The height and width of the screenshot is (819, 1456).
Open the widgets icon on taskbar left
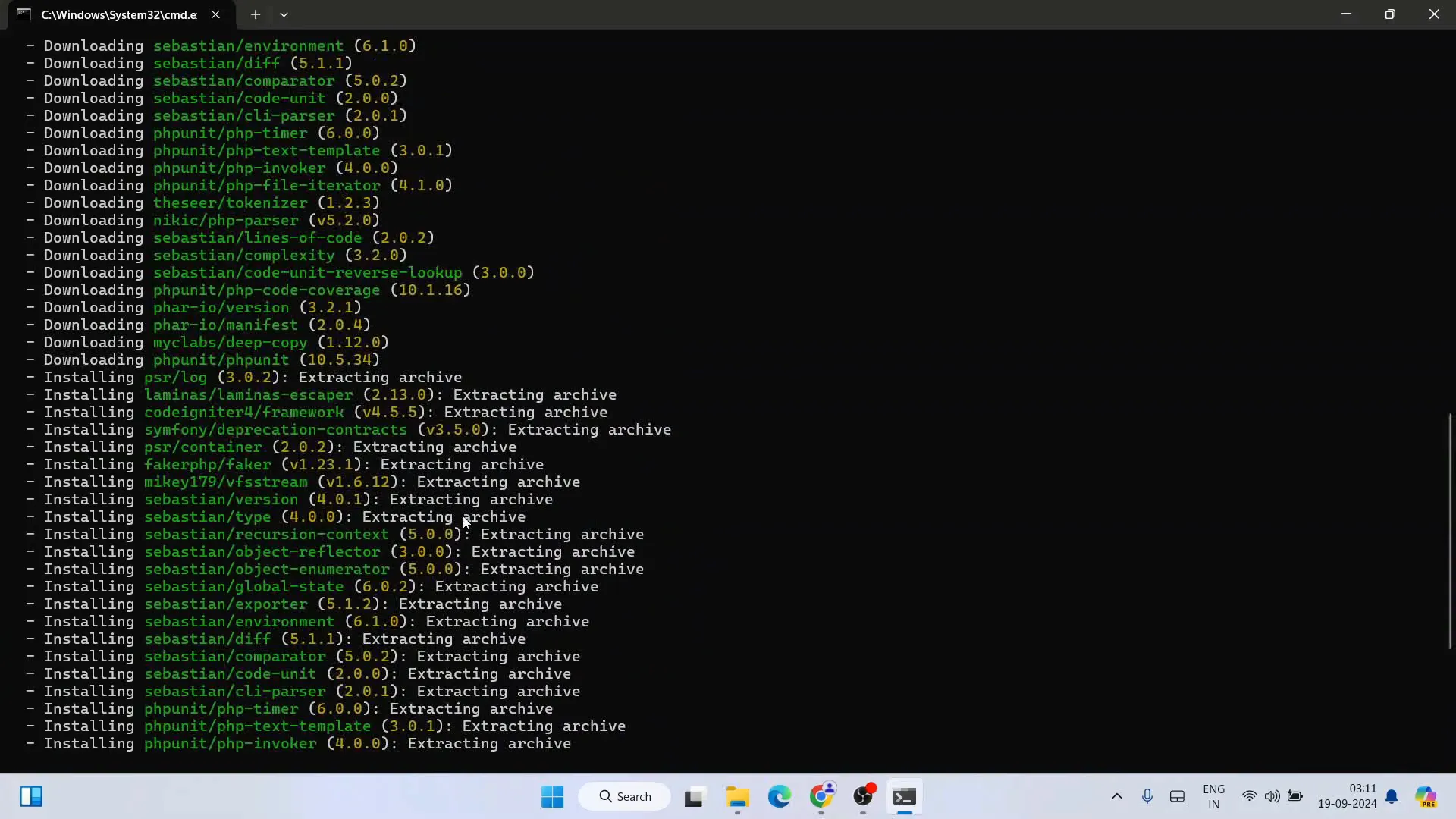(31, 796)
